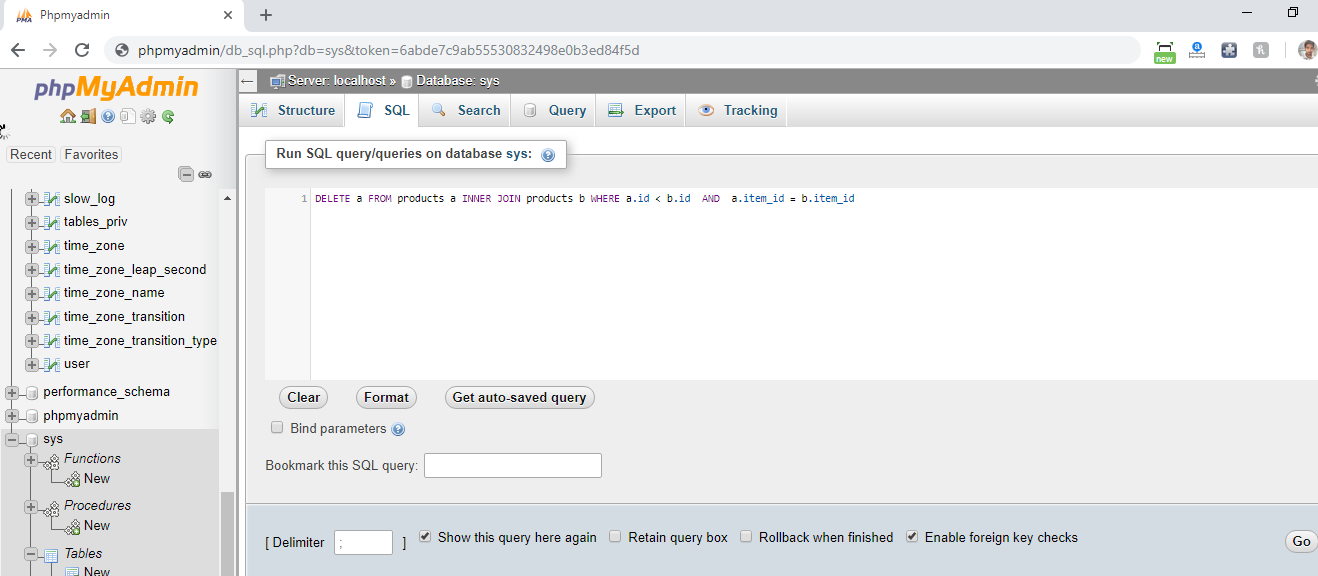Open the puzzle piece extension icon
Screen dimensions: 1318x576
(1229, 49)
